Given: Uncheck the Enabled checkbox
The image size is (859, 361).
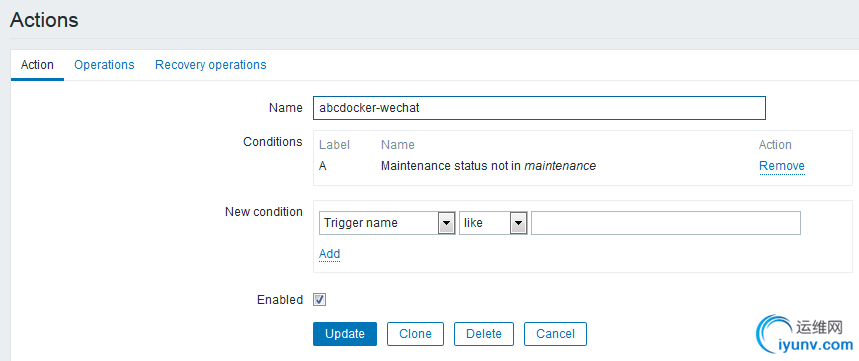Looking at the screenshot, I should point(319,300).
